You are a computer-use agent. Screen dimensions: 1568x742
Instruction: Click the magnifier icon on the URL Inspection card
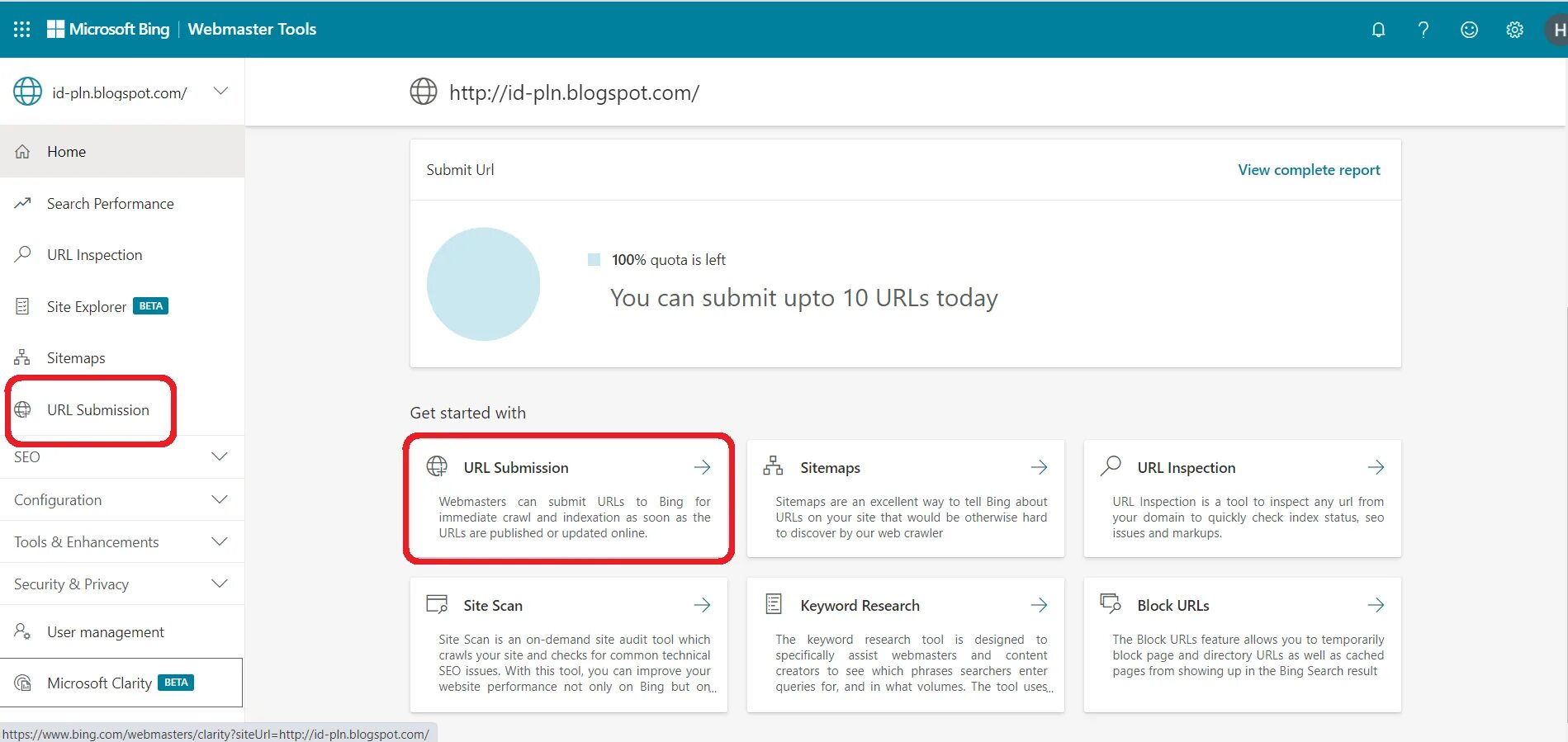(1111, 466)
